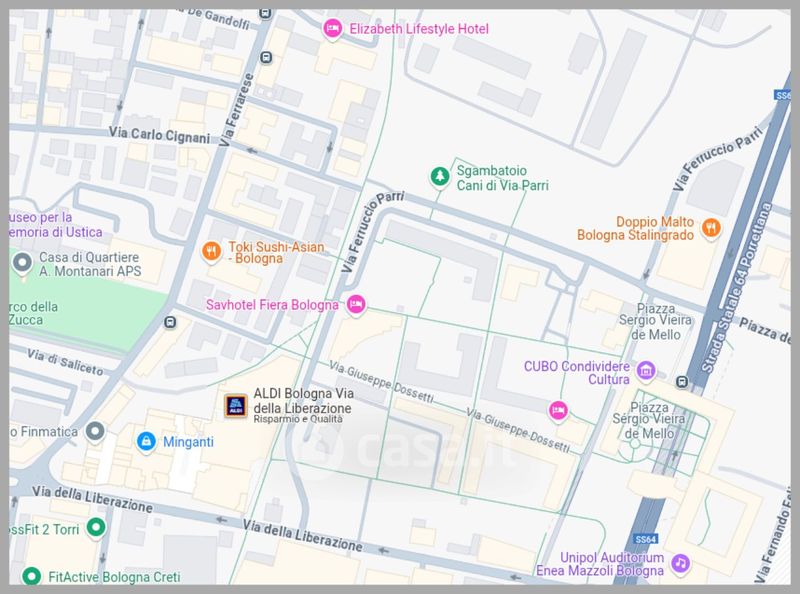Click the CrossFit 2 Torri gym marker
This screenshot has width=800, height=594.
[96, 527]
